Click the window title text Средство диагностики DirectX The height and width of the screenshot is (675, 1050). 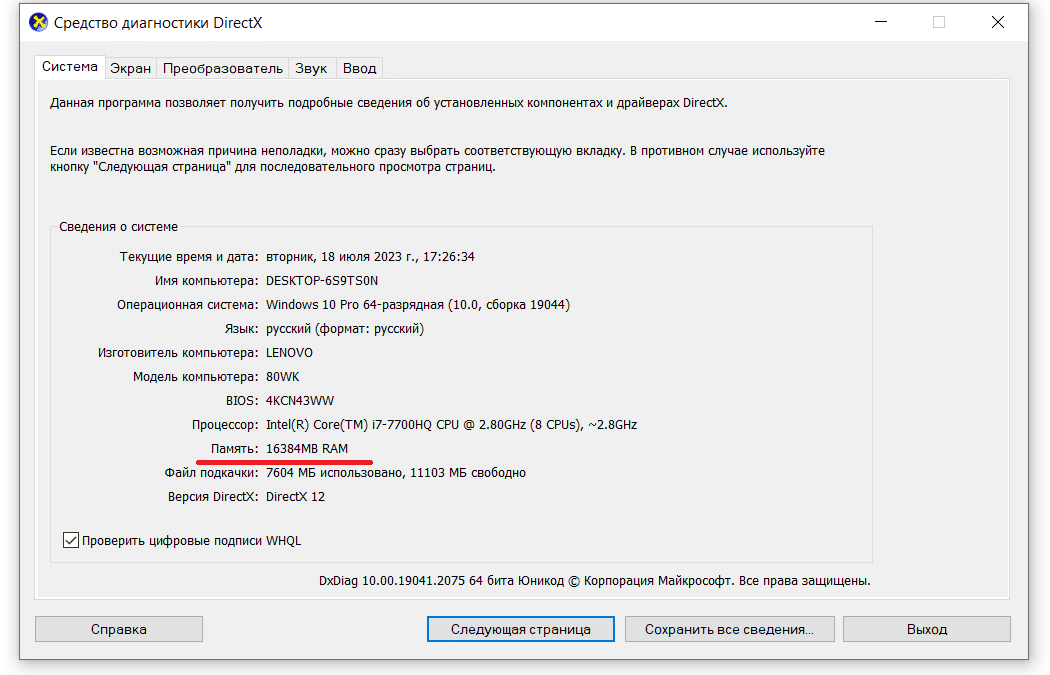(x=158, y=22)
